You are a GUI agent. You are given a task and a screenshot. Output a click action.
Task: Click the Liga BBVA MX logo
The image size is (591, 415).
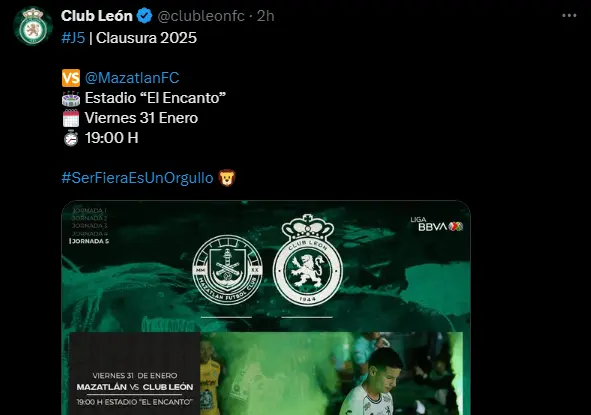click(436, 224)
